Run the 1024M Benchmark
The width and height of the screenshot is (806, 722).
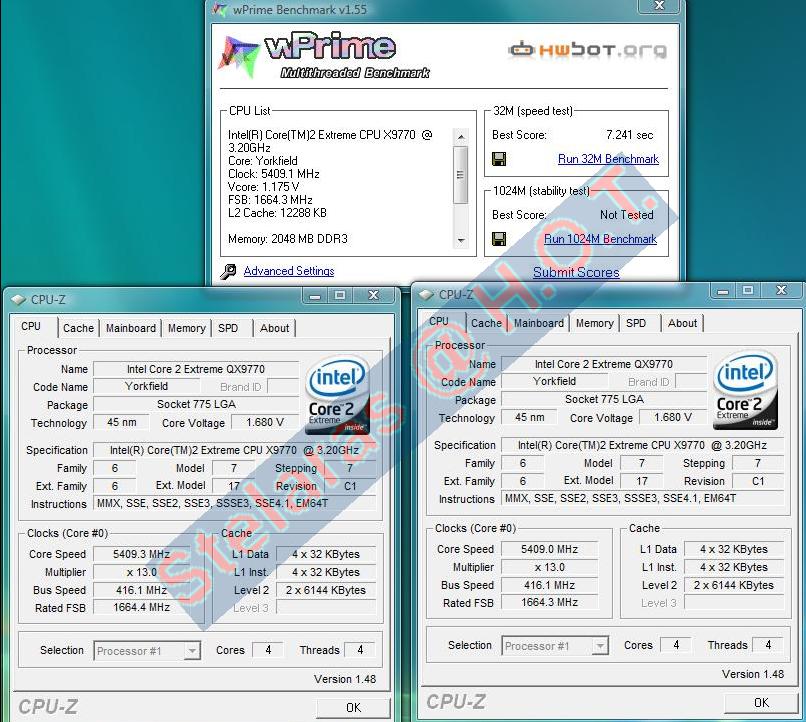tap(600, 239)
